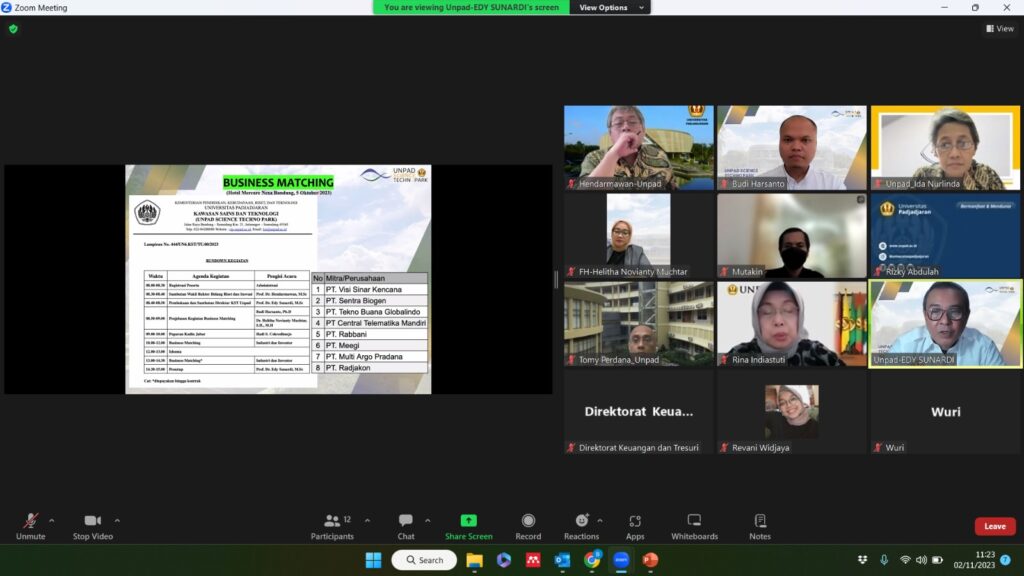Select Hendarmawan-Unpad video tile
The width and height of the screenshot is (1024, 576).
coord(639,148)
